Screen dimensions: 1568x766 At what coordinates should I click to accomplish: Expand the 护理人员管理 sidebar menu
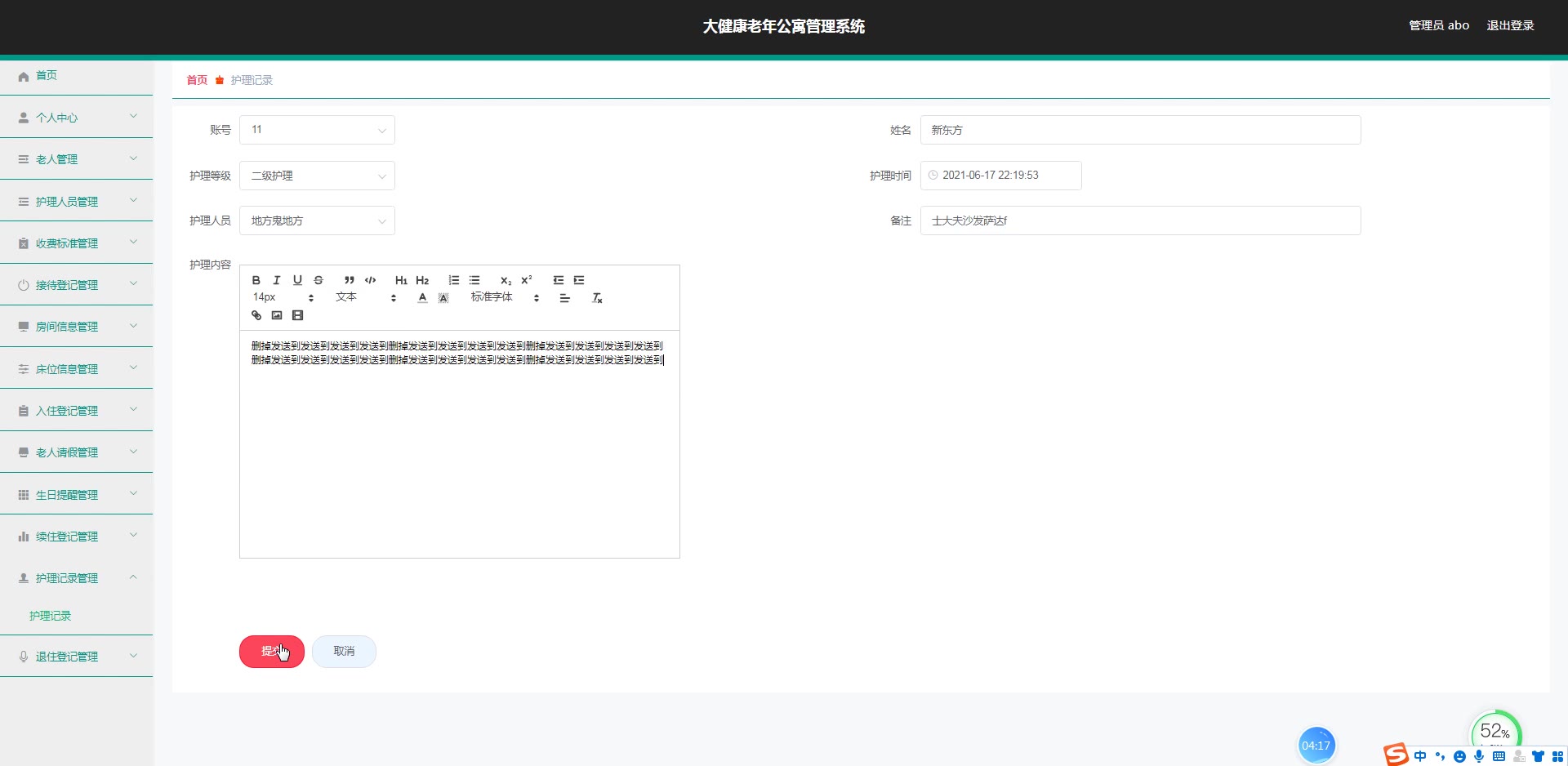point(77,202)
